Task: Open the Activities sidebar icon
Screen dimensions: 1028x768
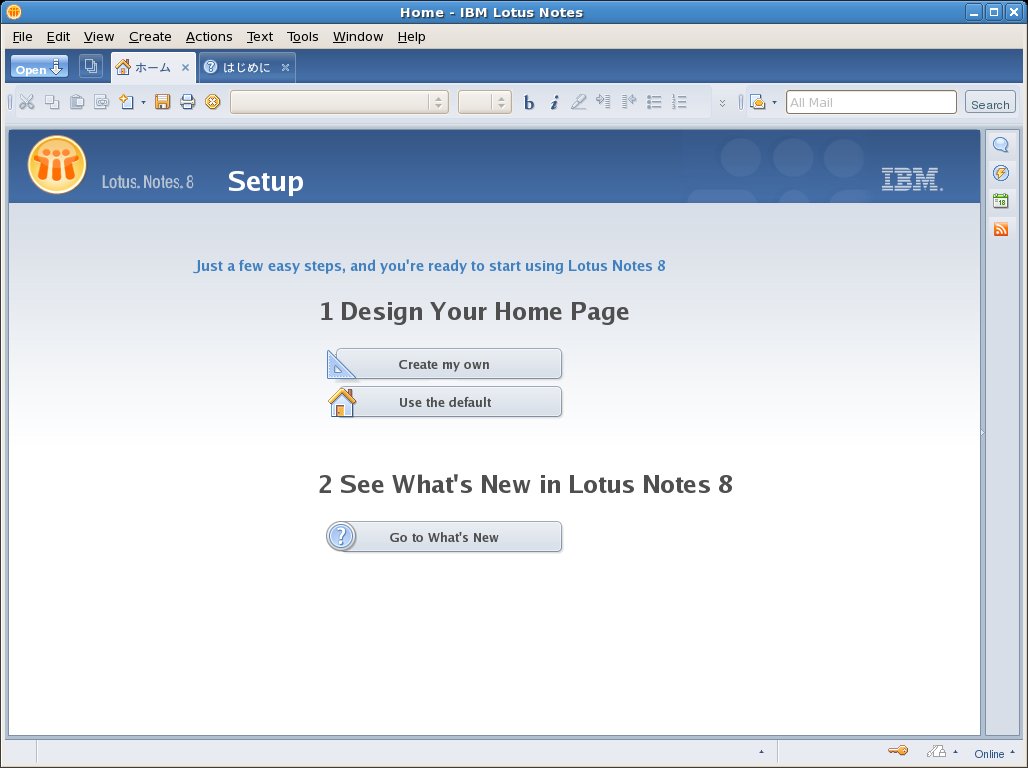Action: 1000,173
